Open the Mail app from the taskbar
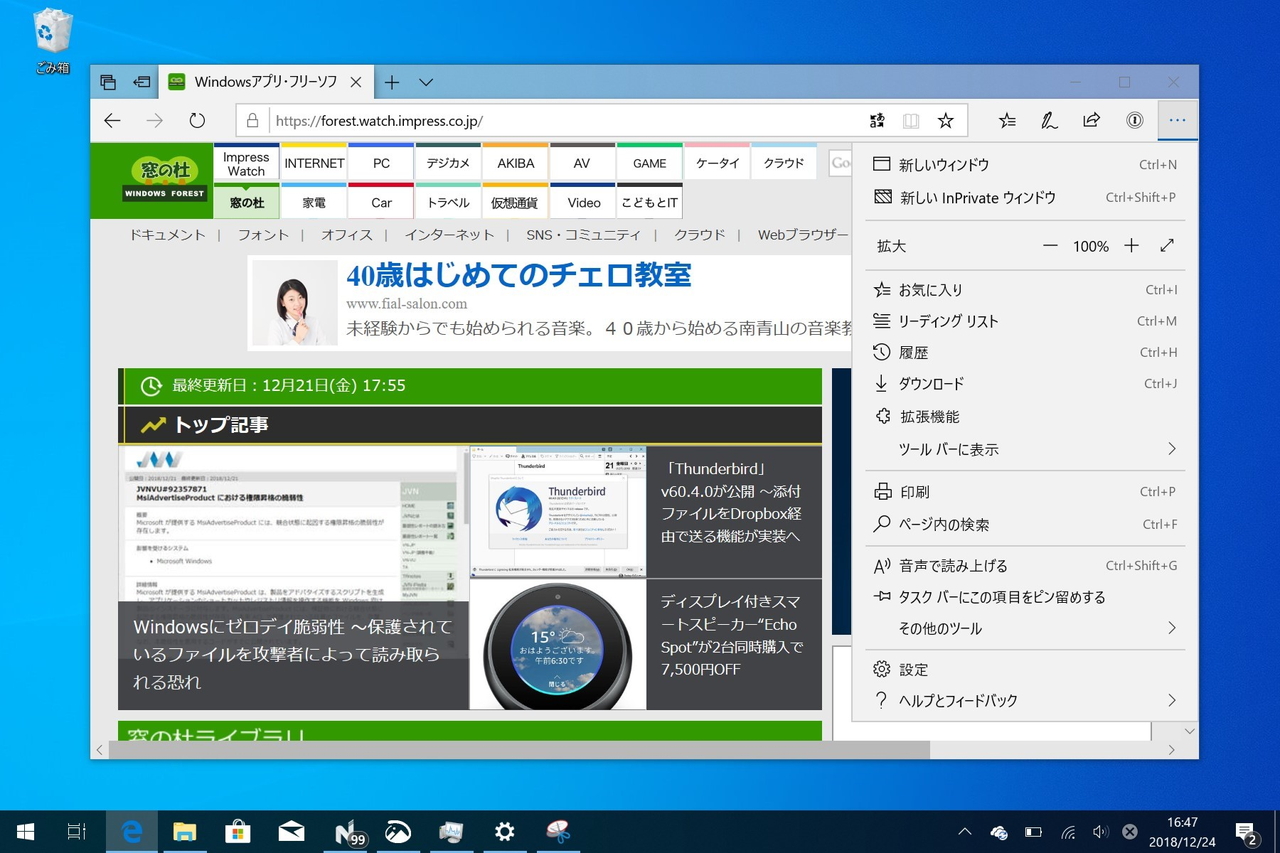The width and height of the screenshot is (1280, 853). [291, 831]
